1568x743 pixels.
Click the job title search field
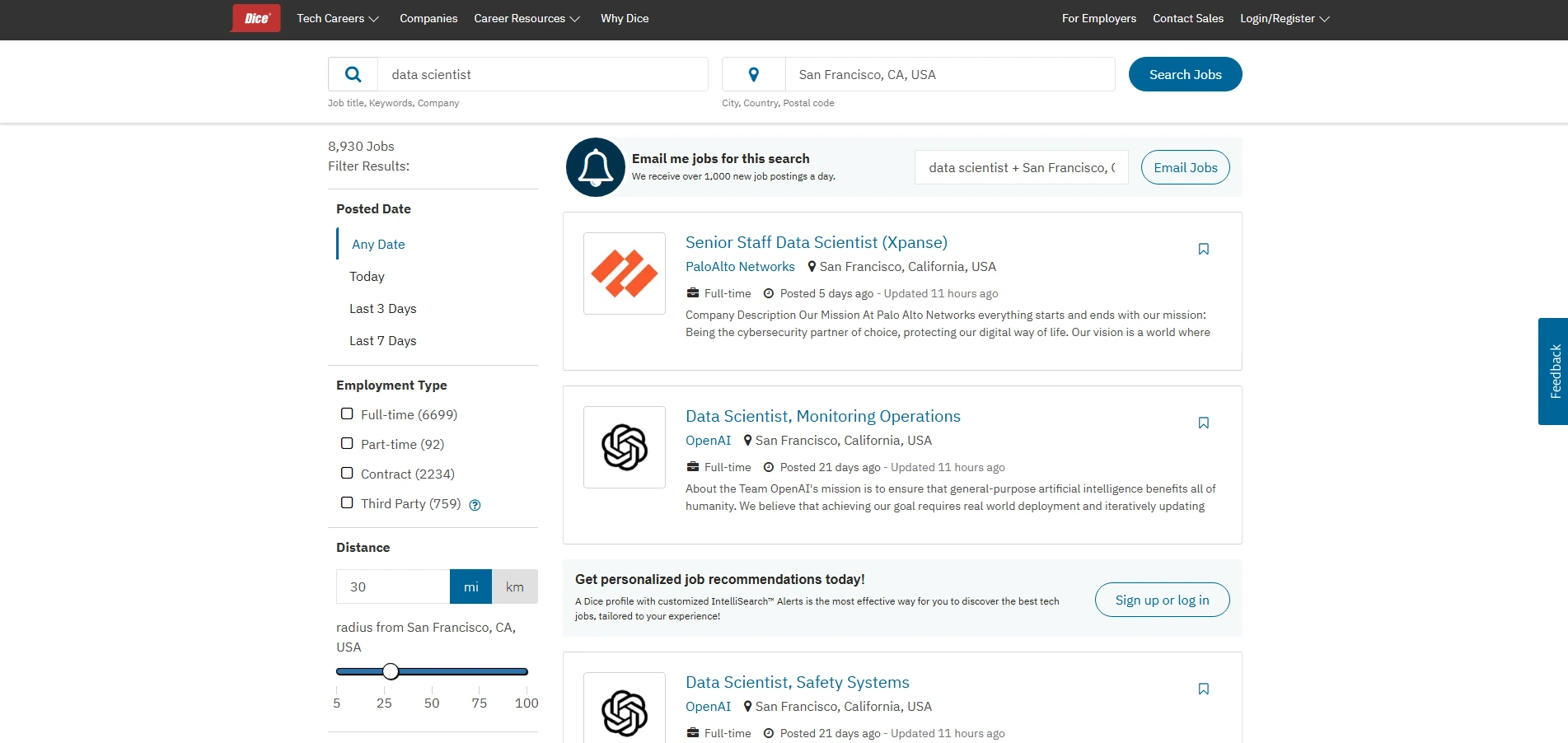click(543, 74)
